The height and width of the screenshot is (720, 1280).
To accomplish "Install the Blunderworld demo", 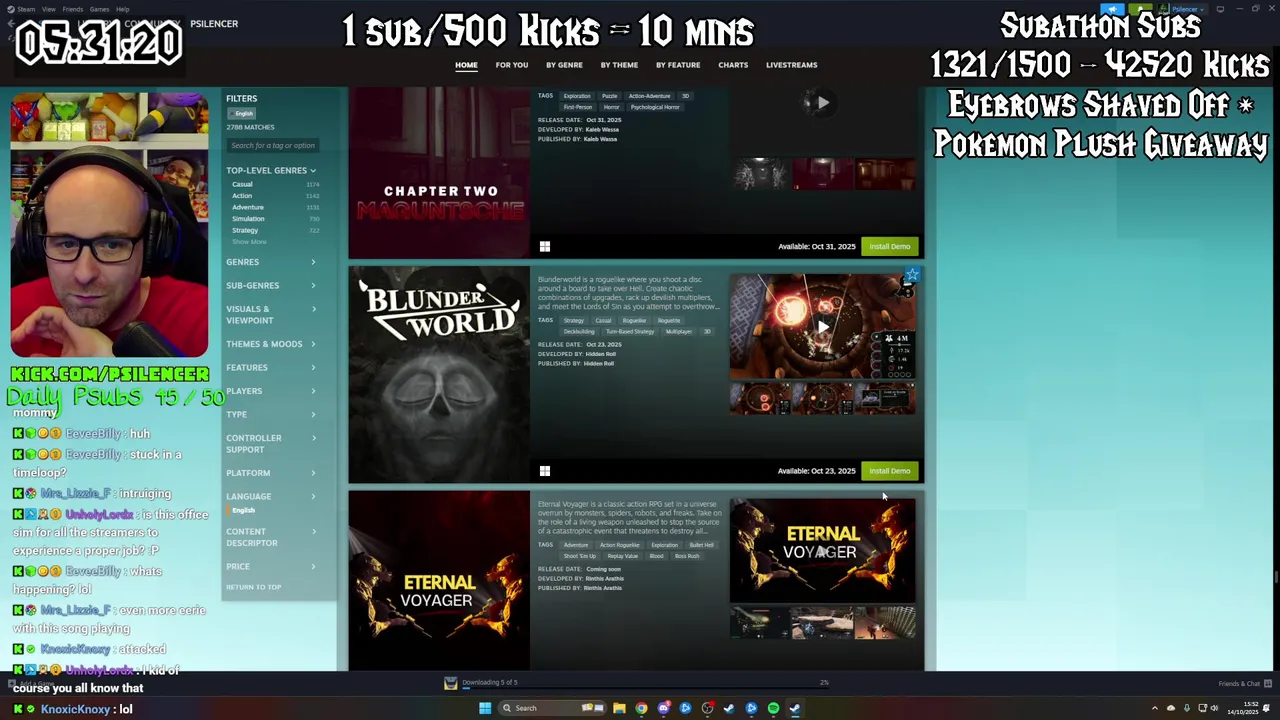I will point(889,471).
